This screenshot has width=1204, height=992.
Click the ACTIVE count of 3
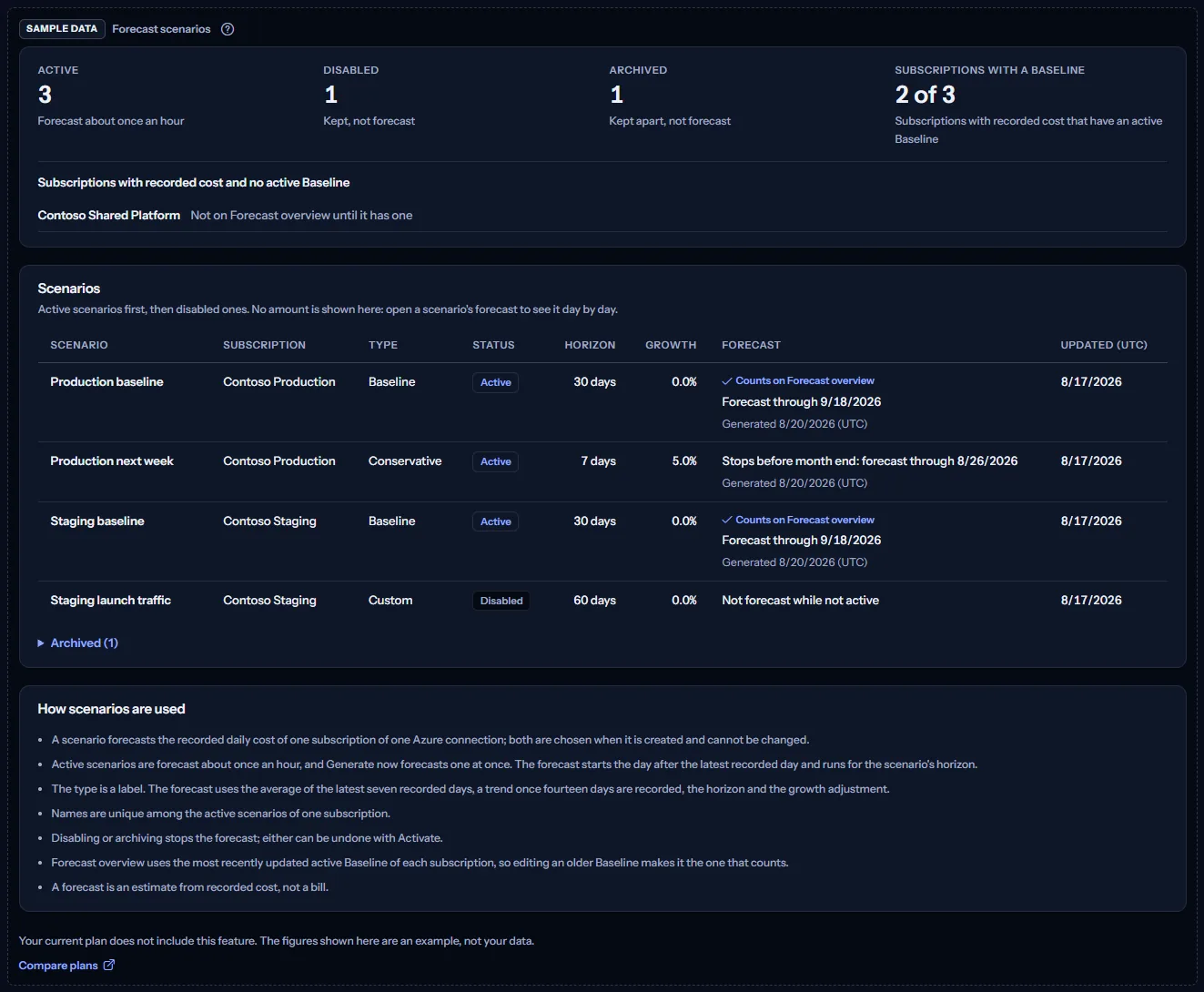coord(45,95)
